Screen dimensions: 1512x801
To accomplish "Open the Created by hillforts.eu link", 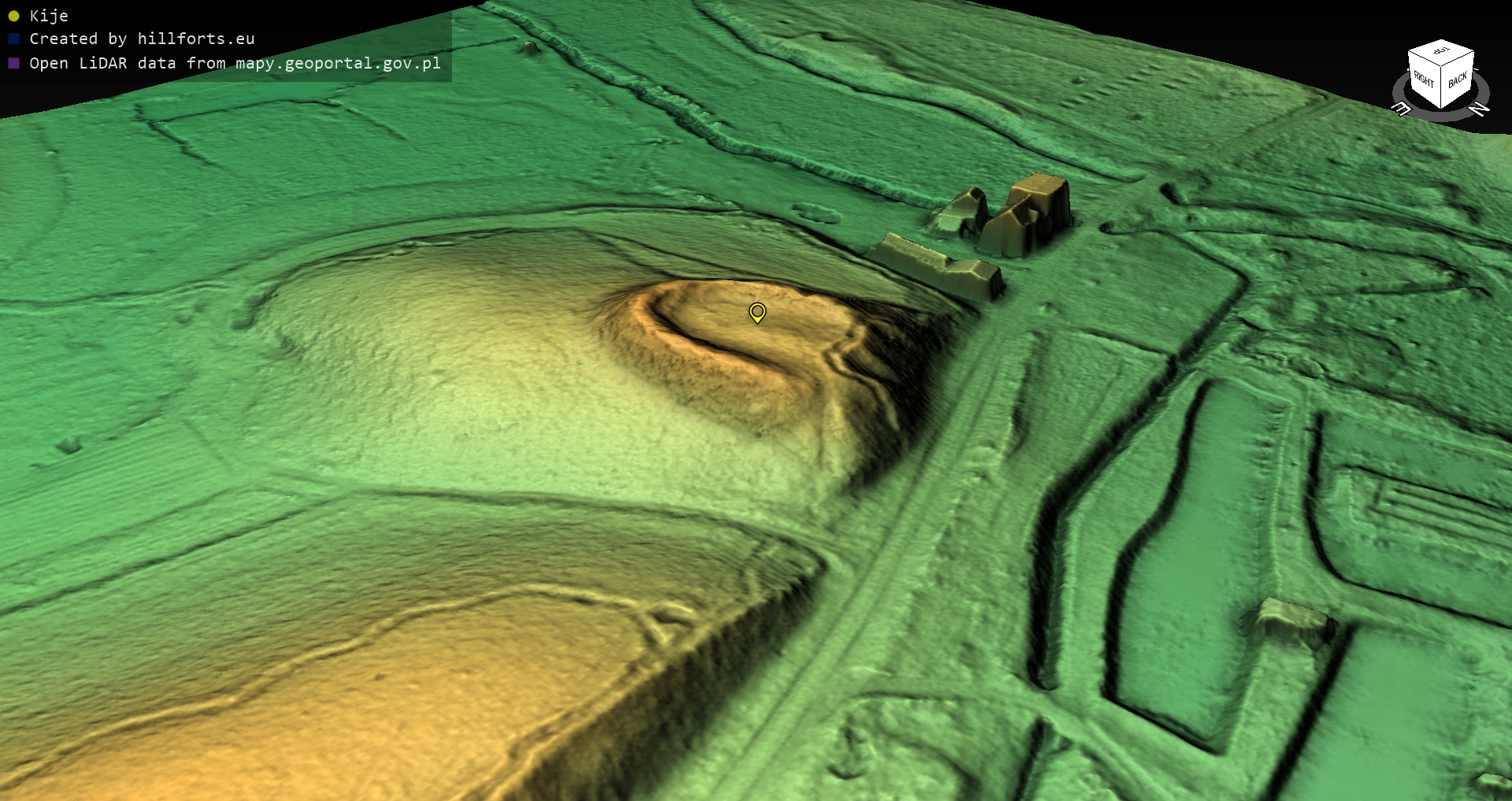I will [x=142, y=39].
